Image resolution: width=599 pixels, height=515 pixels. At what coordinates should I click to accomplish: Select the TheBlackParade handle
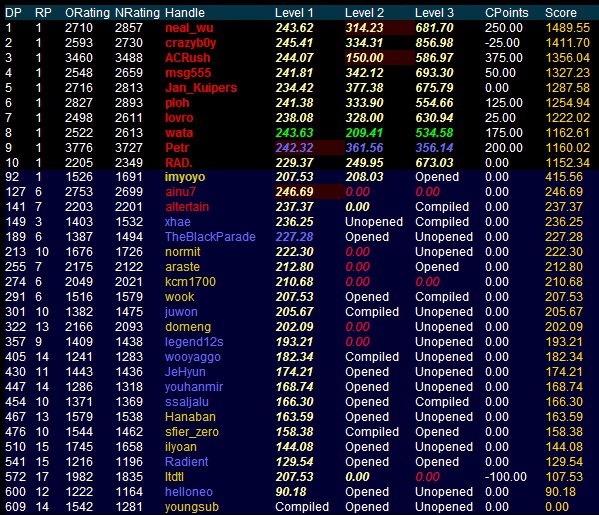coord(210,237)
